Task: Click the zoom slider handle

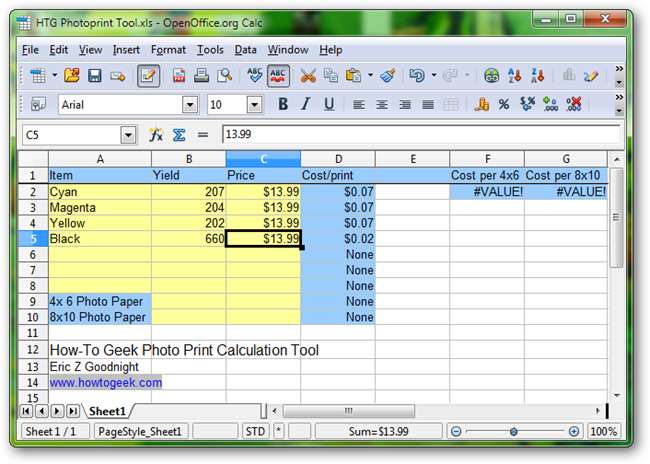Action: (514, 431)
